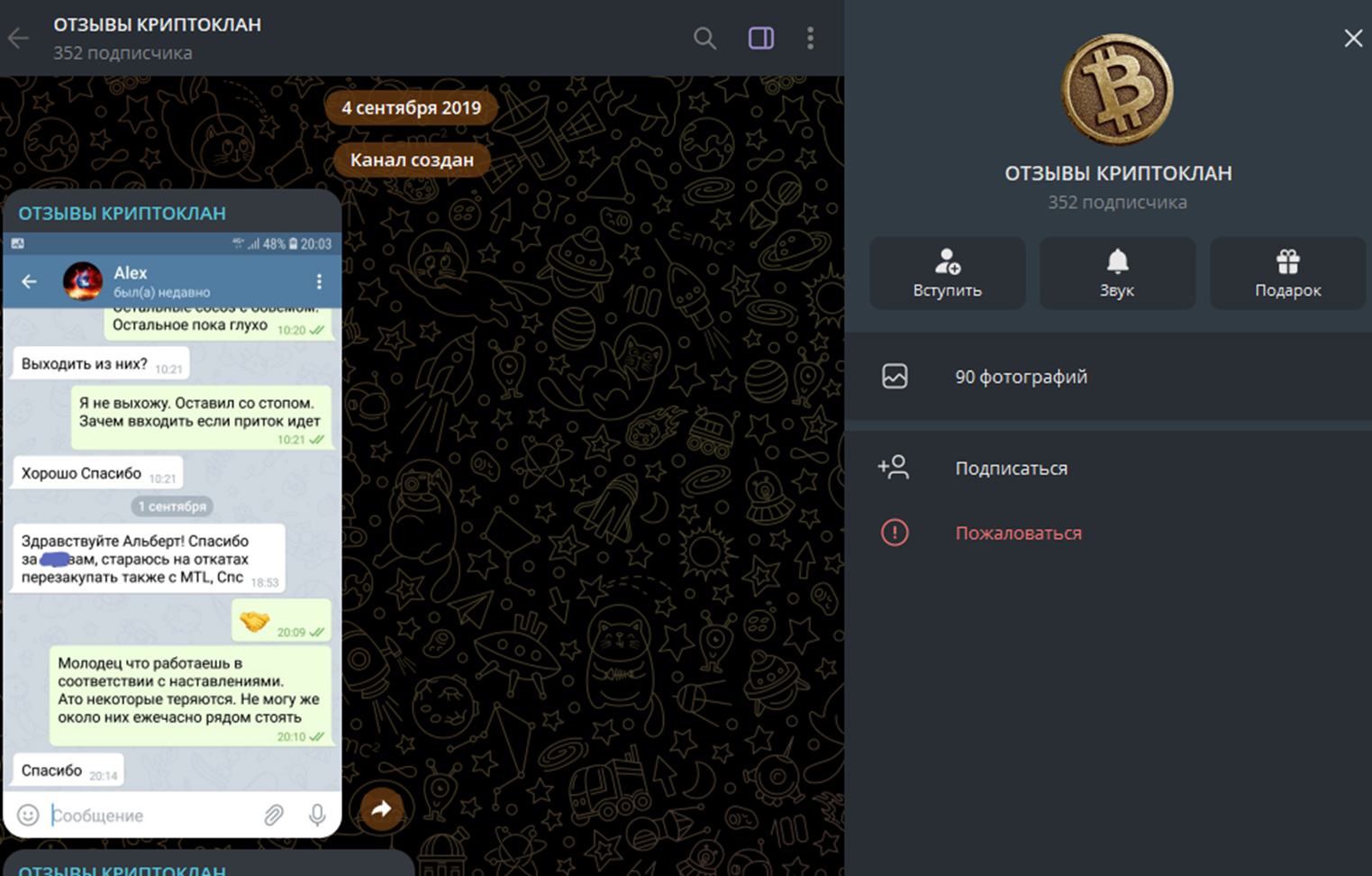Click the ОТЗЫВЫ КРИПТОКЛАН chat header title
This screenshot has width=1372, height=876.
pos(157,25)
